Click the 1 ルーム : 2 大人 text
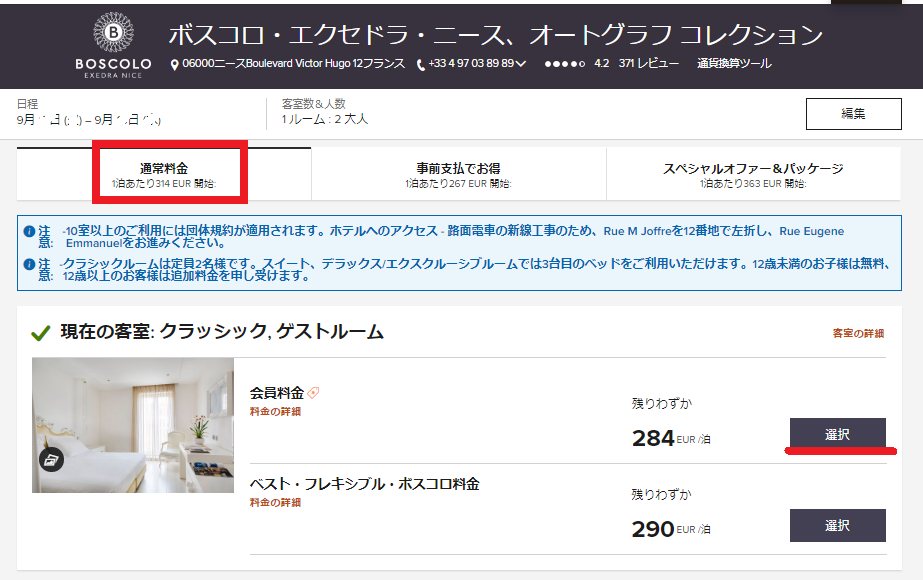This screenshot has height=580, width=923. 325,120
